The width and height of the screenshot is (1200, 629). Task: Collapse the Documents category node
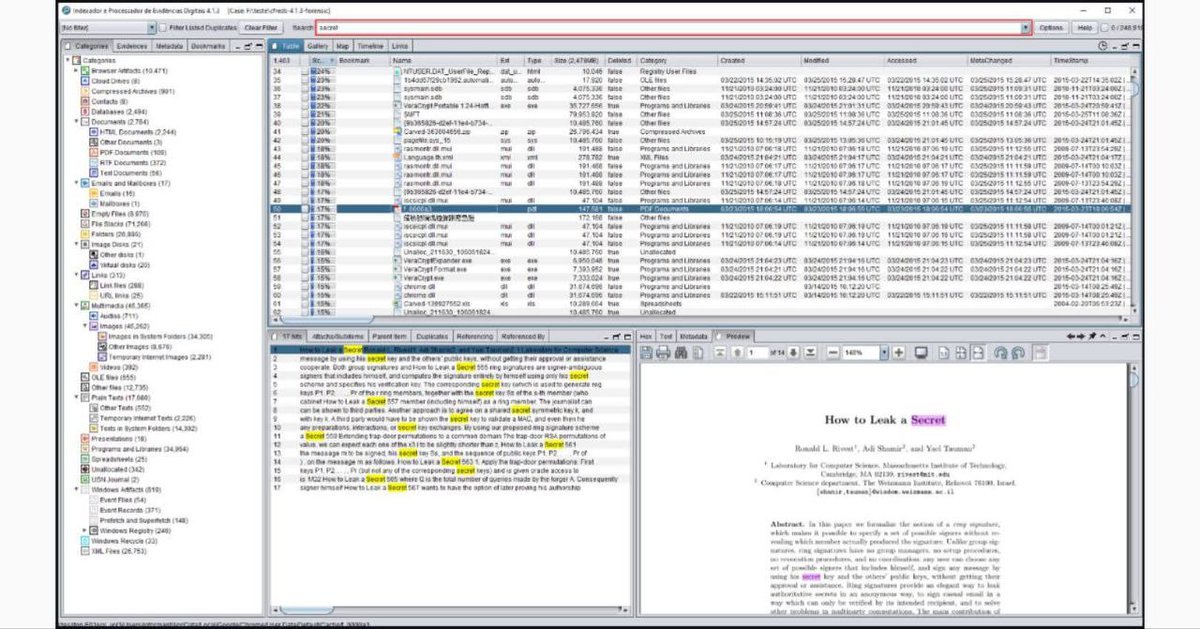click(x=77, y=122)
